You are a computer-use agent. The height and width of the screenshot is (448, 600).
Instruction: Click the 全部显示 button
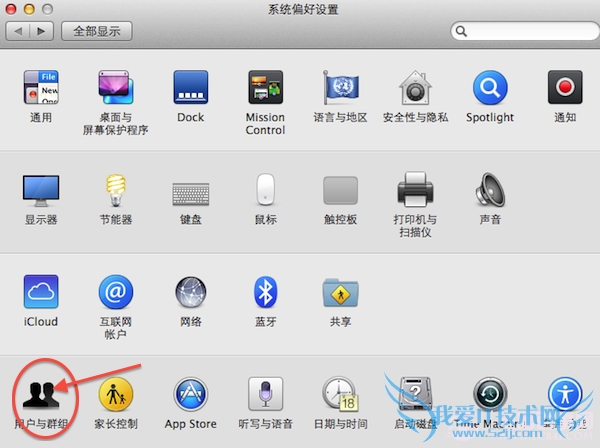click(97, 31)
